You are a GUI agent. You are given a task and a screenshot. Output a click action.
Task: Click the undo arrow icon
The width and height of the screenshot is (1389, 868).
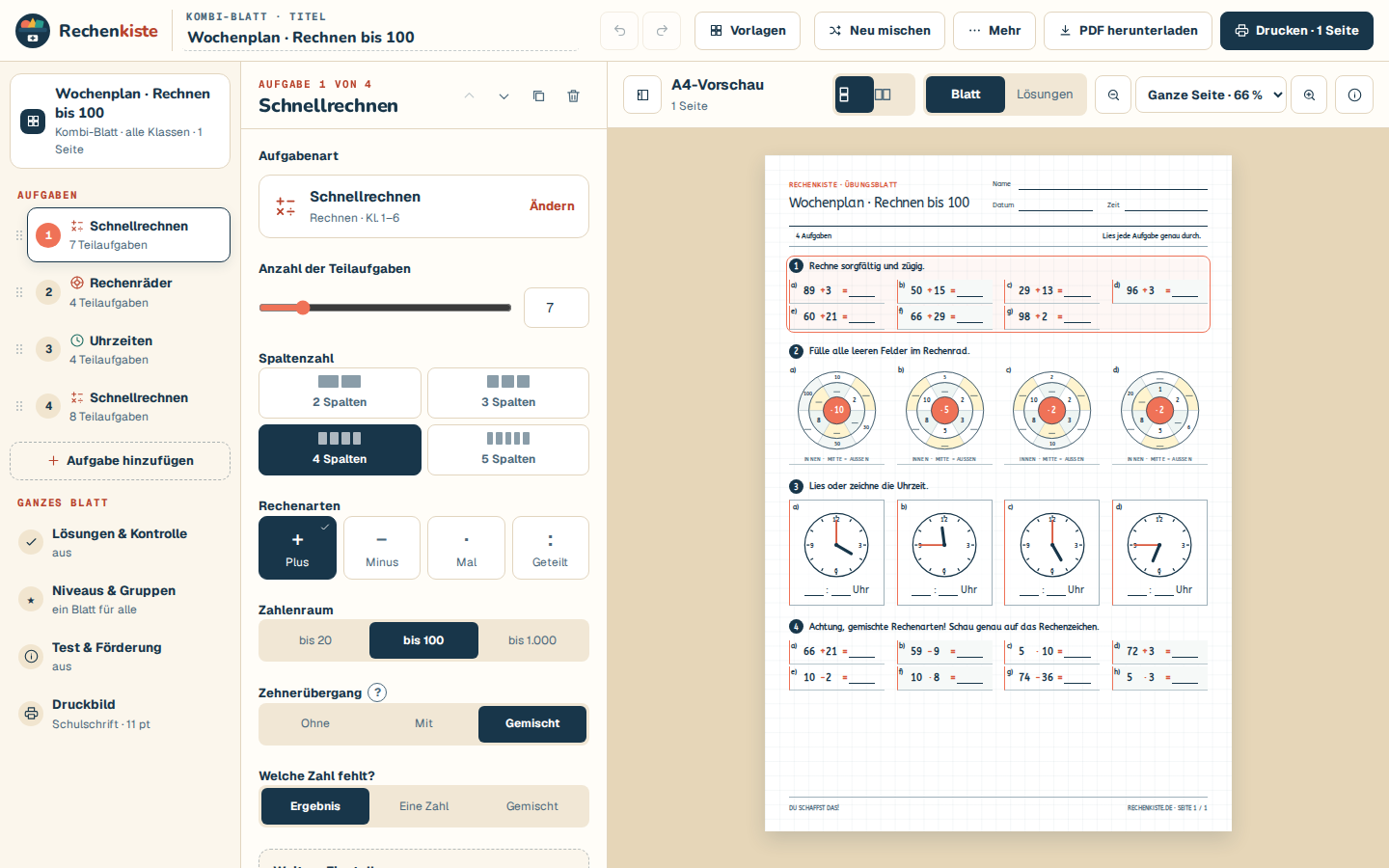tap(619, 31)
